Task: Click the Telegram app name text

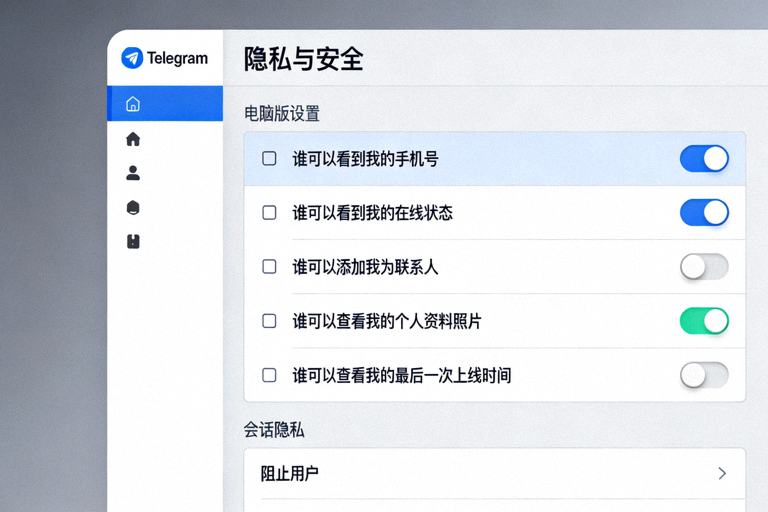Action: tap(177, 58)
